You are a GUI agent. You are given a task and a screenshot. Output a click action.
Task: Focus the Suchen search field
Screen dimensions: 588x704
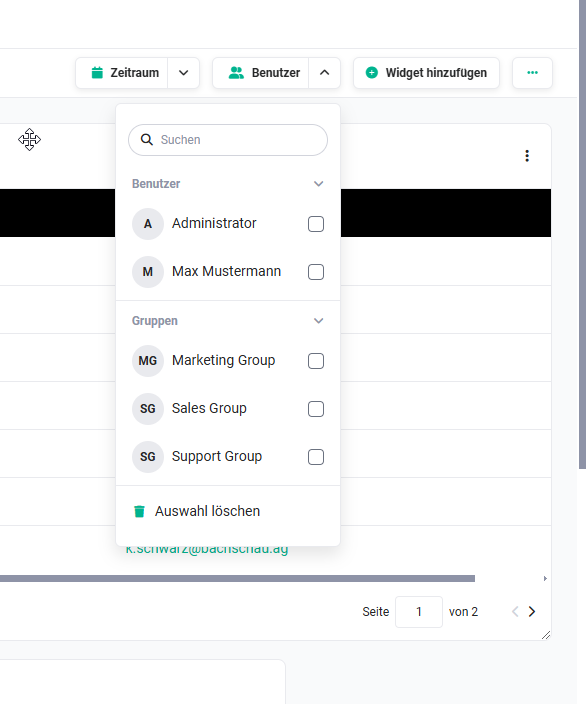[228, 140]
